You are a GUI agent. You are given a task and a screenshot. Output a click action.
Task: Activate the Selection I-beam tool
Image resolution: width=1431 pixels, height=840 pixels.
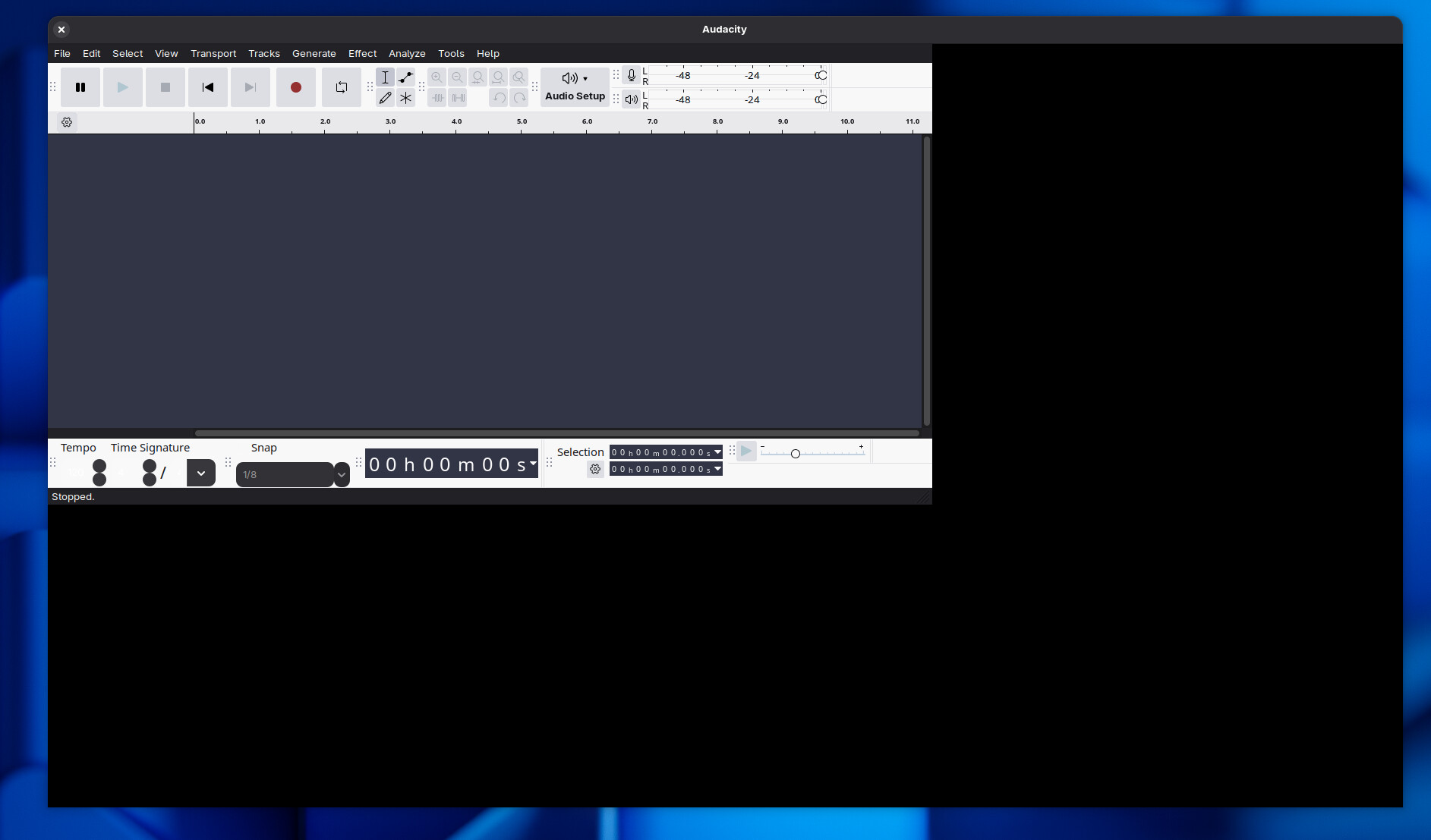tap(386, 77)
